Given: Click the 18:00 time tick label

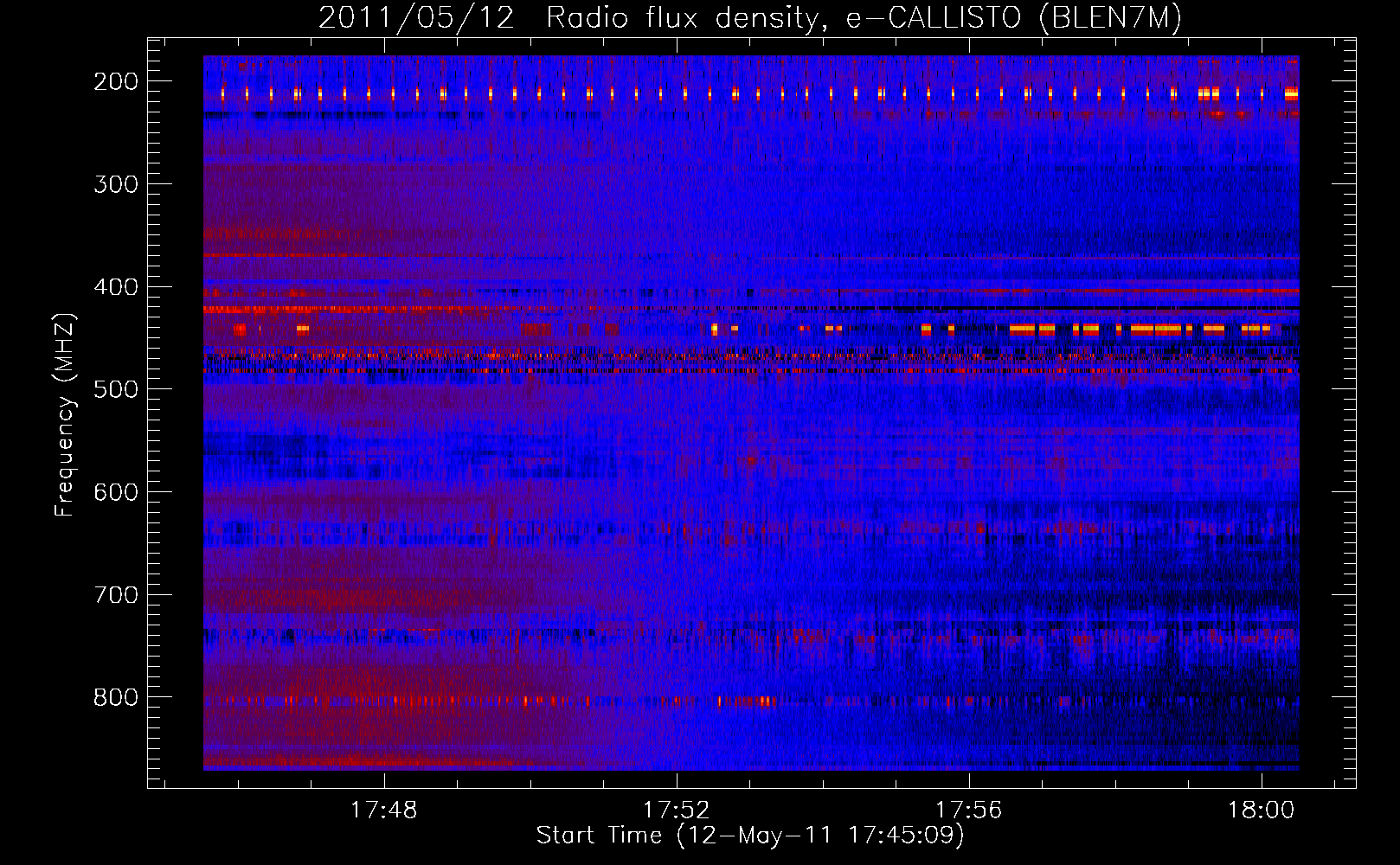Looking at the screenshot, I should 1262,811.
